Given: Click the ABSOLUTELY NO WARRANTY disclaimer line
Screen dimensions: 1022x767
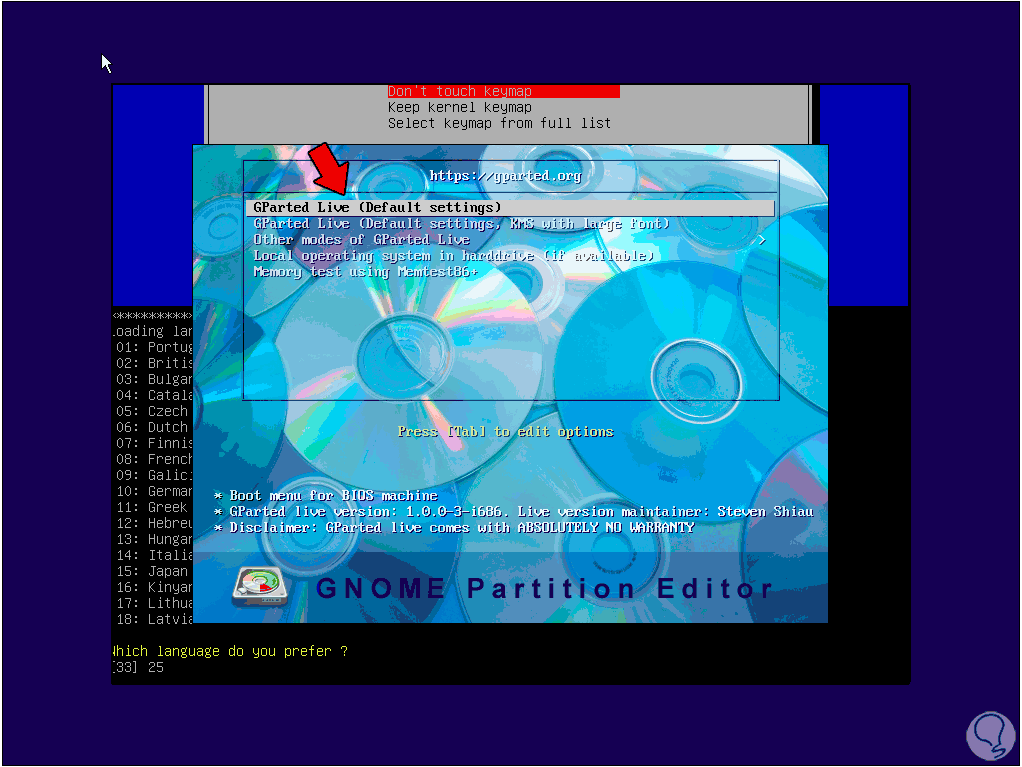Looking at the screenshot, I should pyautogui.click(x=454, y=527).
